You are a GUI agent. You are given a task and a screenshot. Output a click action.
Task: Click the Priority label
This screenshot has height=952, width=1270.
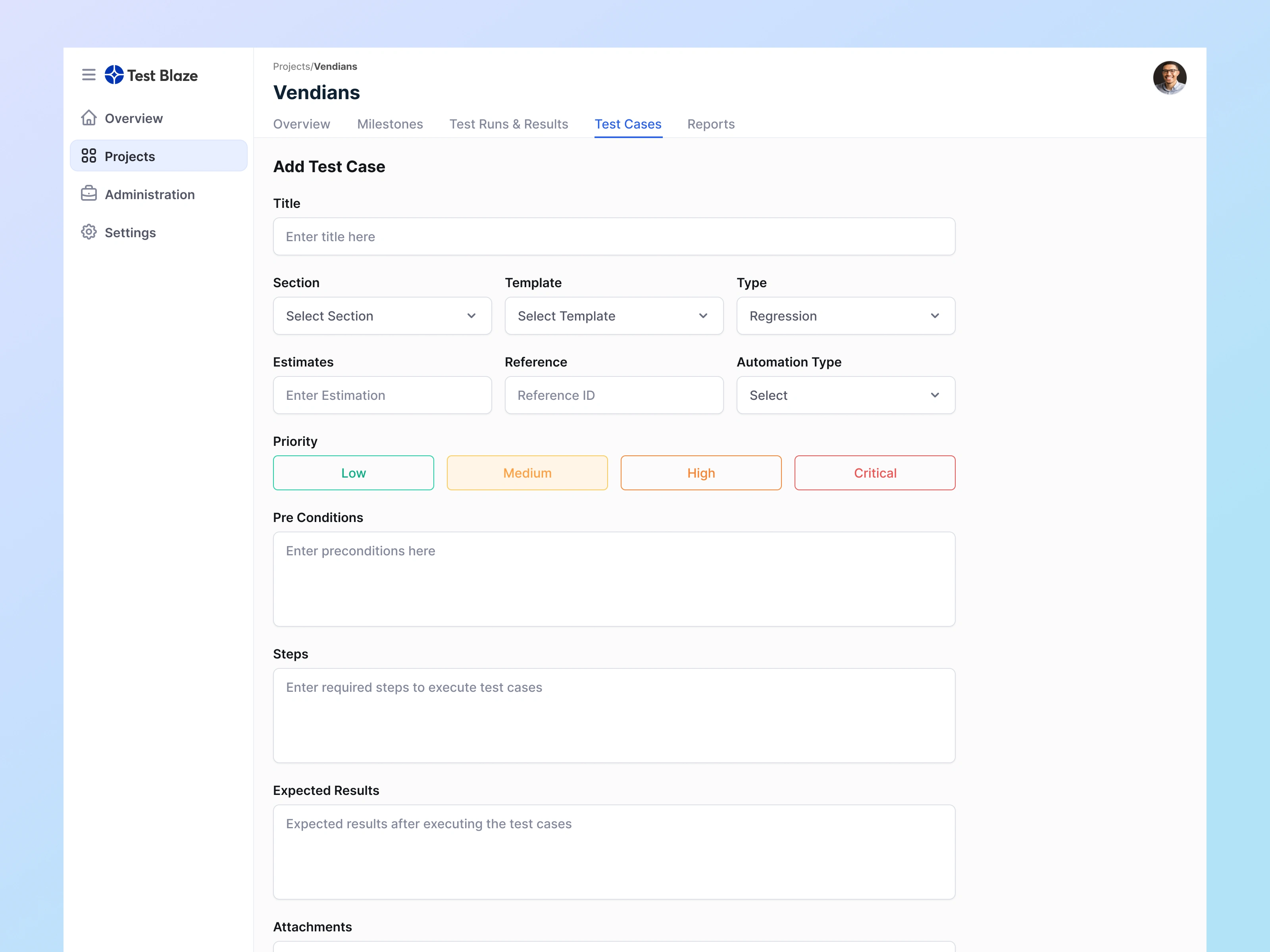pos(295,441)
